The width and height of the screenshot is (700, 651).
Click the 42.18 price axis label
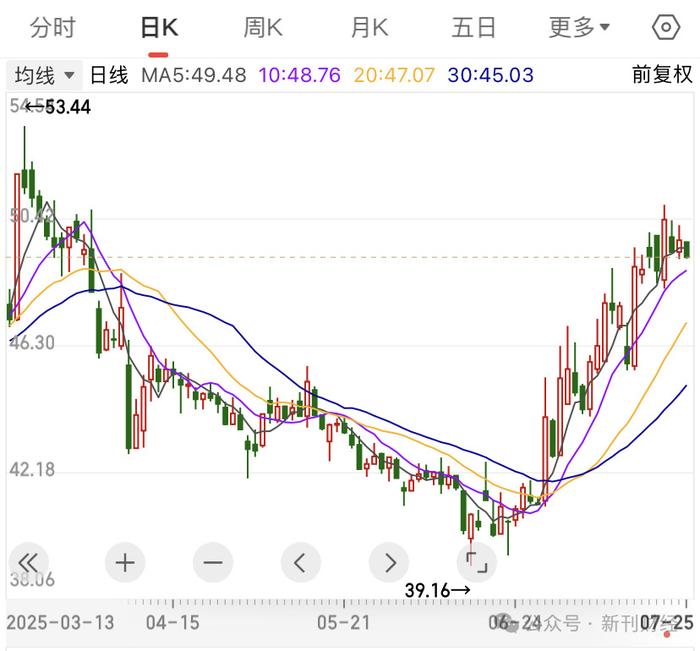pos(32,470)
